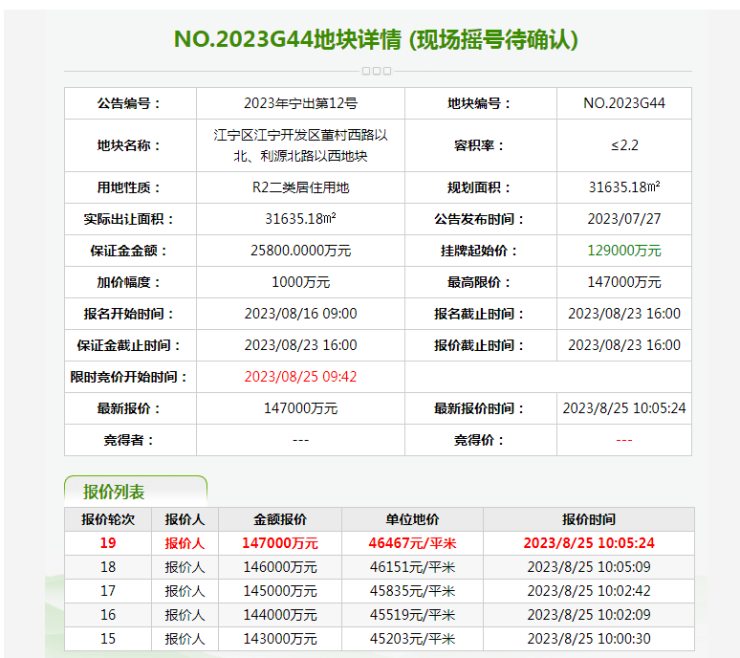Viewport: 740px width, 658px height.
Task: Click the green 挂牌起始价 value 129000万元
Action: pos(624,251)
